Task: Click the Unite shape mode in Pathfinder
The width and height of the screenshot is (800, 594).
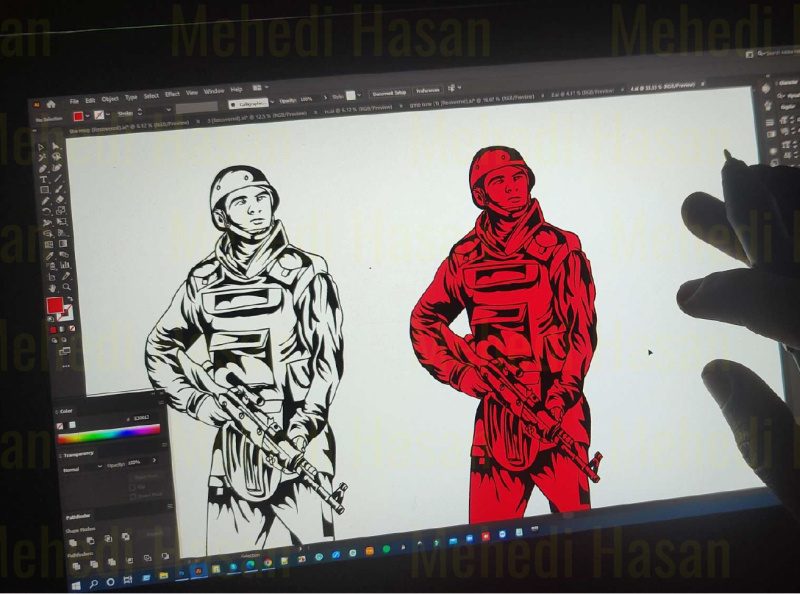Action: pos(71,540)
